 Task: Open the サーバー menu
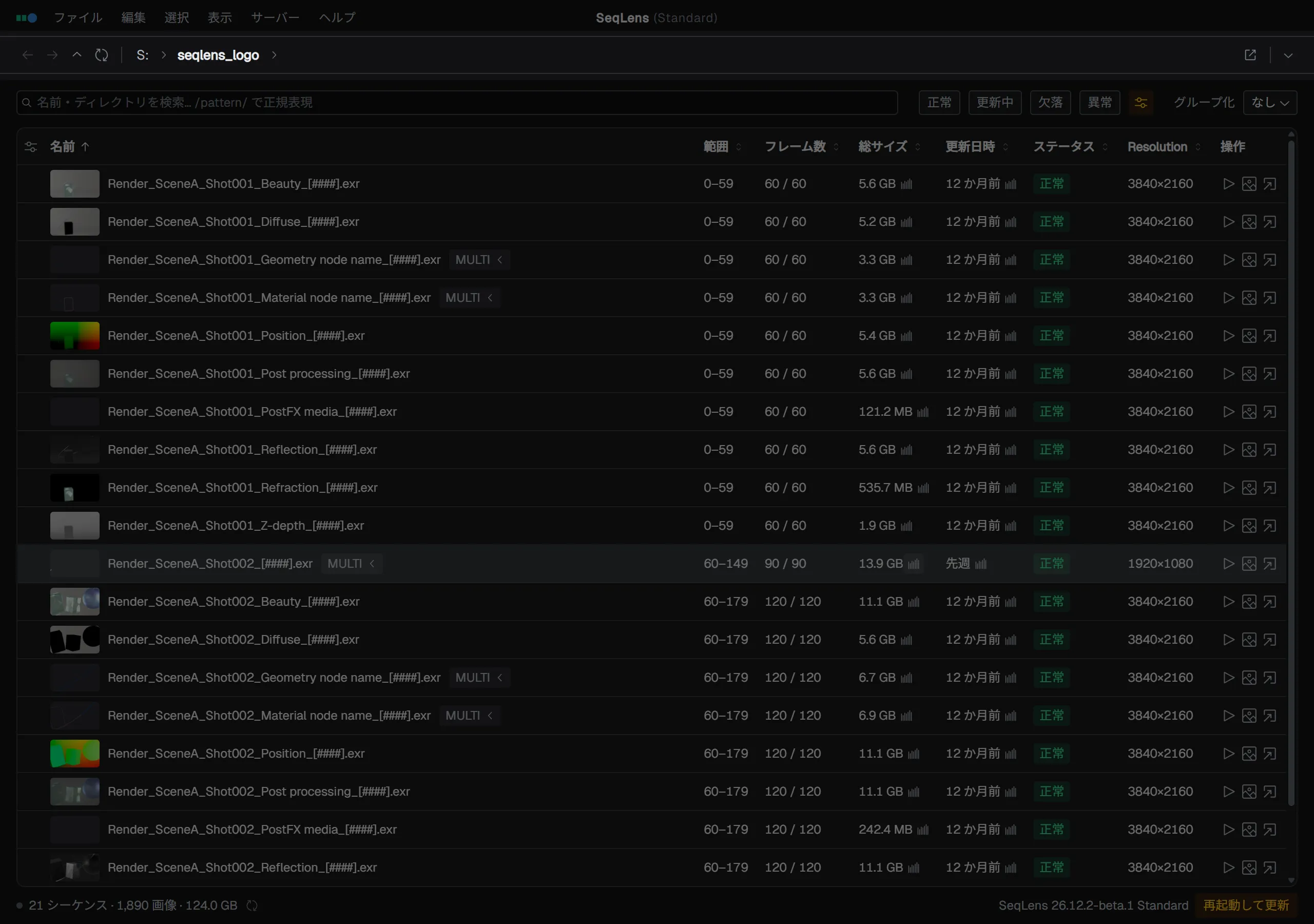275,18
